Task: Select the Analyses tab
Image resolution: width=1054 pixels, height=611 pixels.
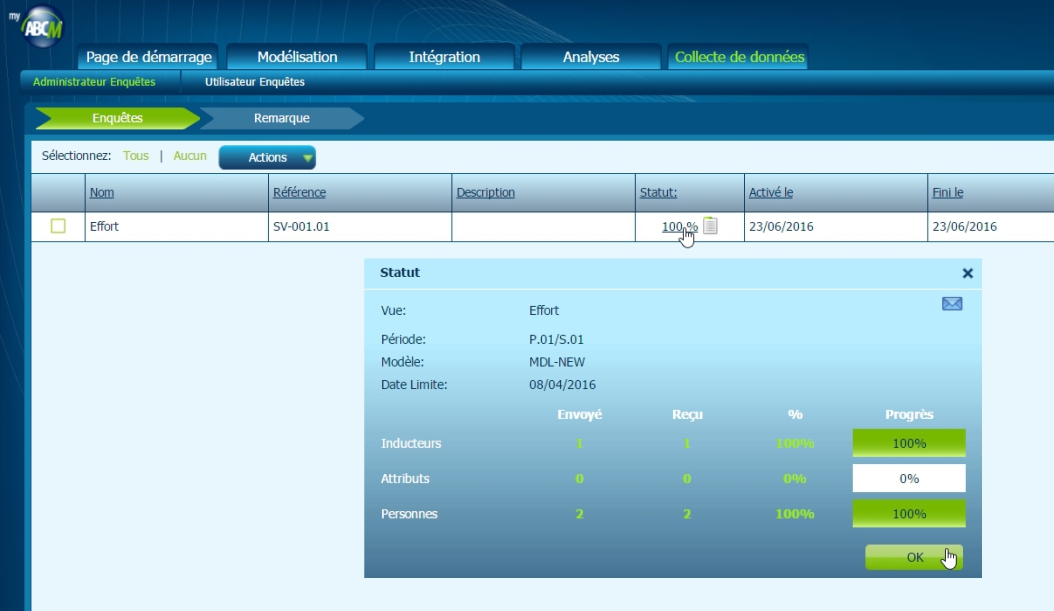Action: point(591,57)
